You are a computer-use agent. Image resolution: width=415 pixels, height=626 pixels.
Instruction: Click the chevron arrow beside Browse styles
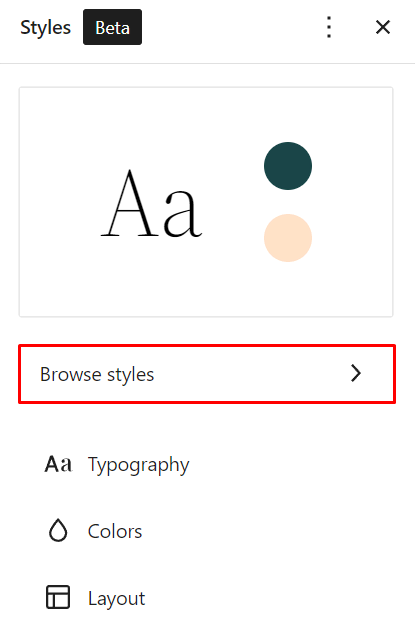pos(355,374)
